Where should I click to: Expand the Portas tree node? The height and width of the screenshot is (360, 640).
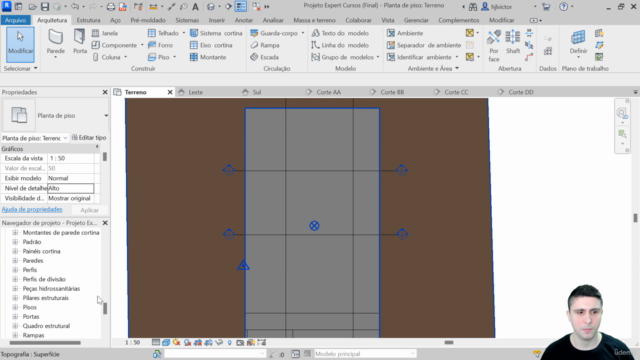coord(15,317)
